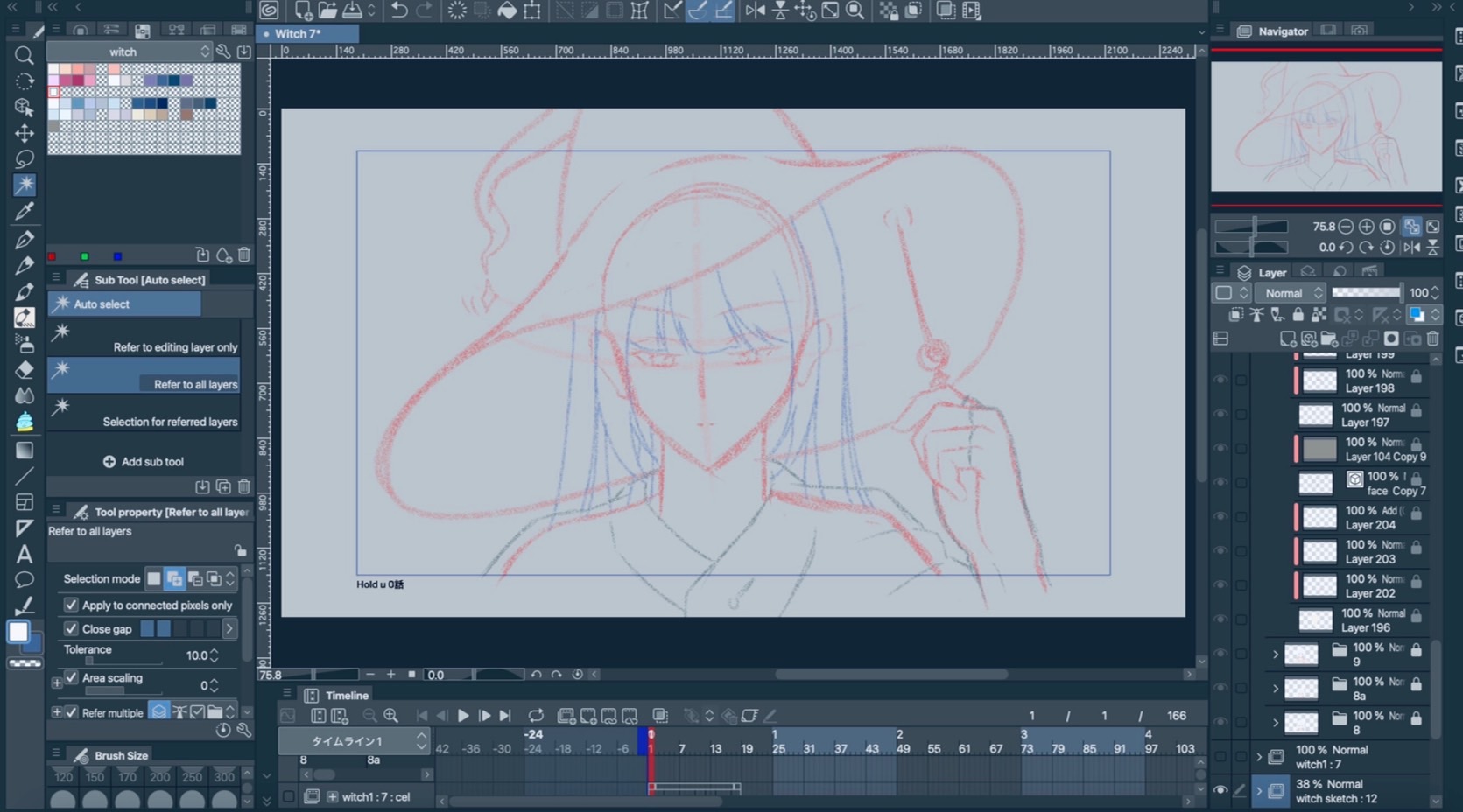Open the timeline name タイムライン1 dropdown
Viewport: 1463px width, 812px height.
[354, 741]
